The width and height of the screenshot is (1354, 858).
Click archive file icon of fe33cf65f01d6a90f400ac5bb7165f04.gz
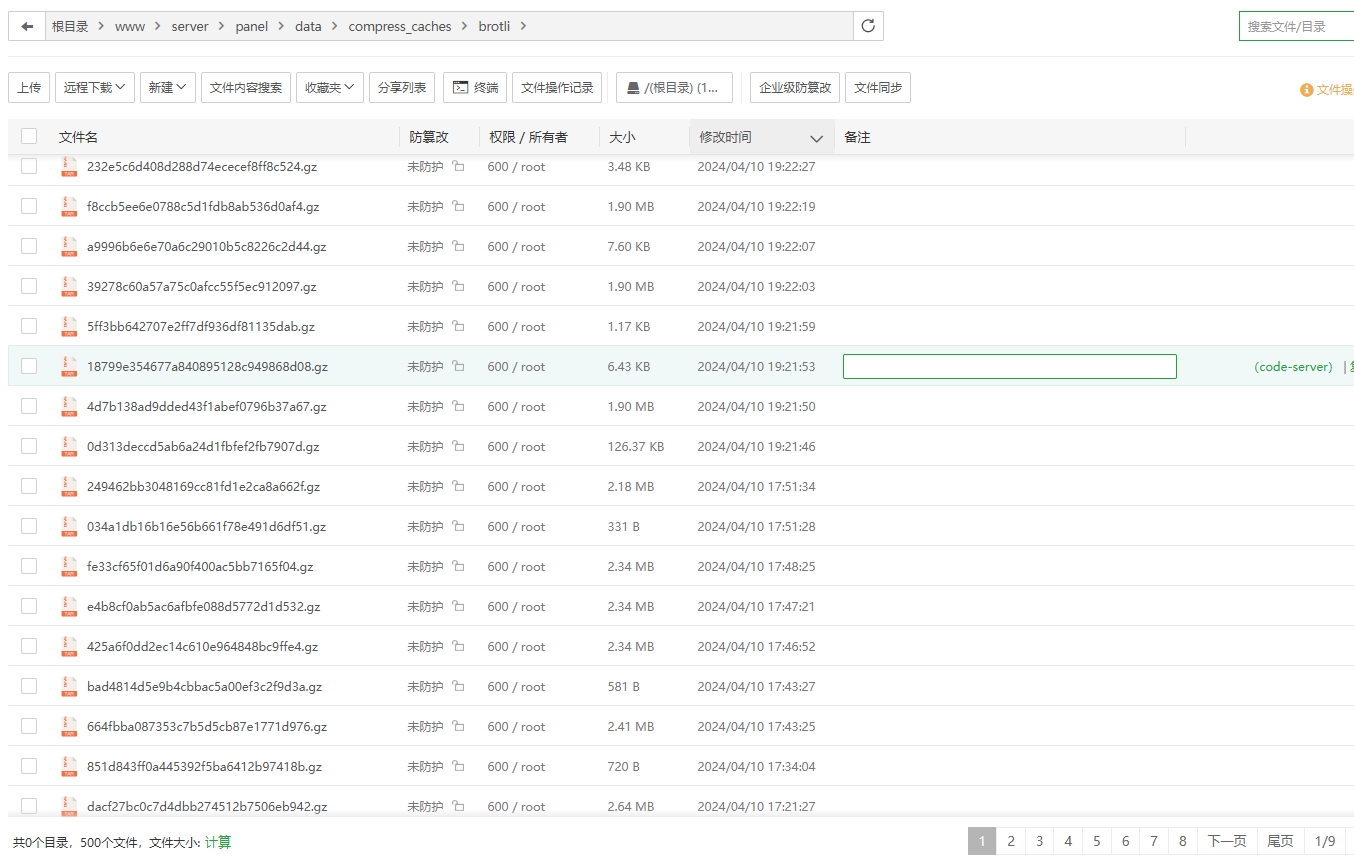[69, 566]
